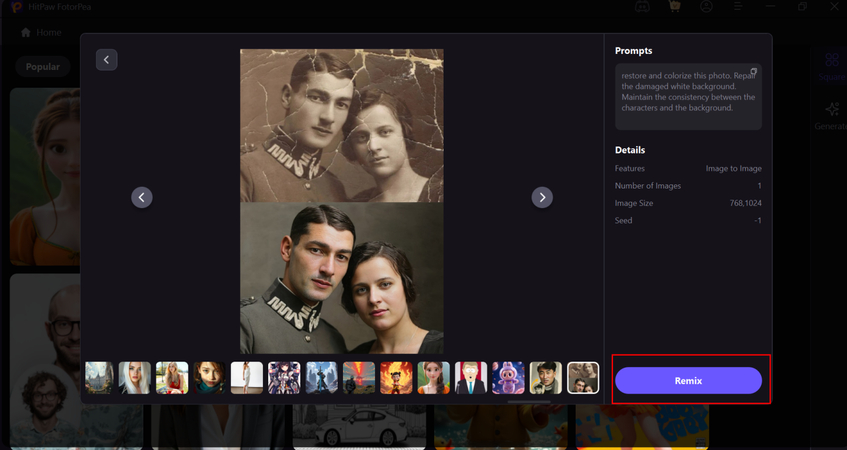Select the blonde woman thumbnail

point(172,378)
